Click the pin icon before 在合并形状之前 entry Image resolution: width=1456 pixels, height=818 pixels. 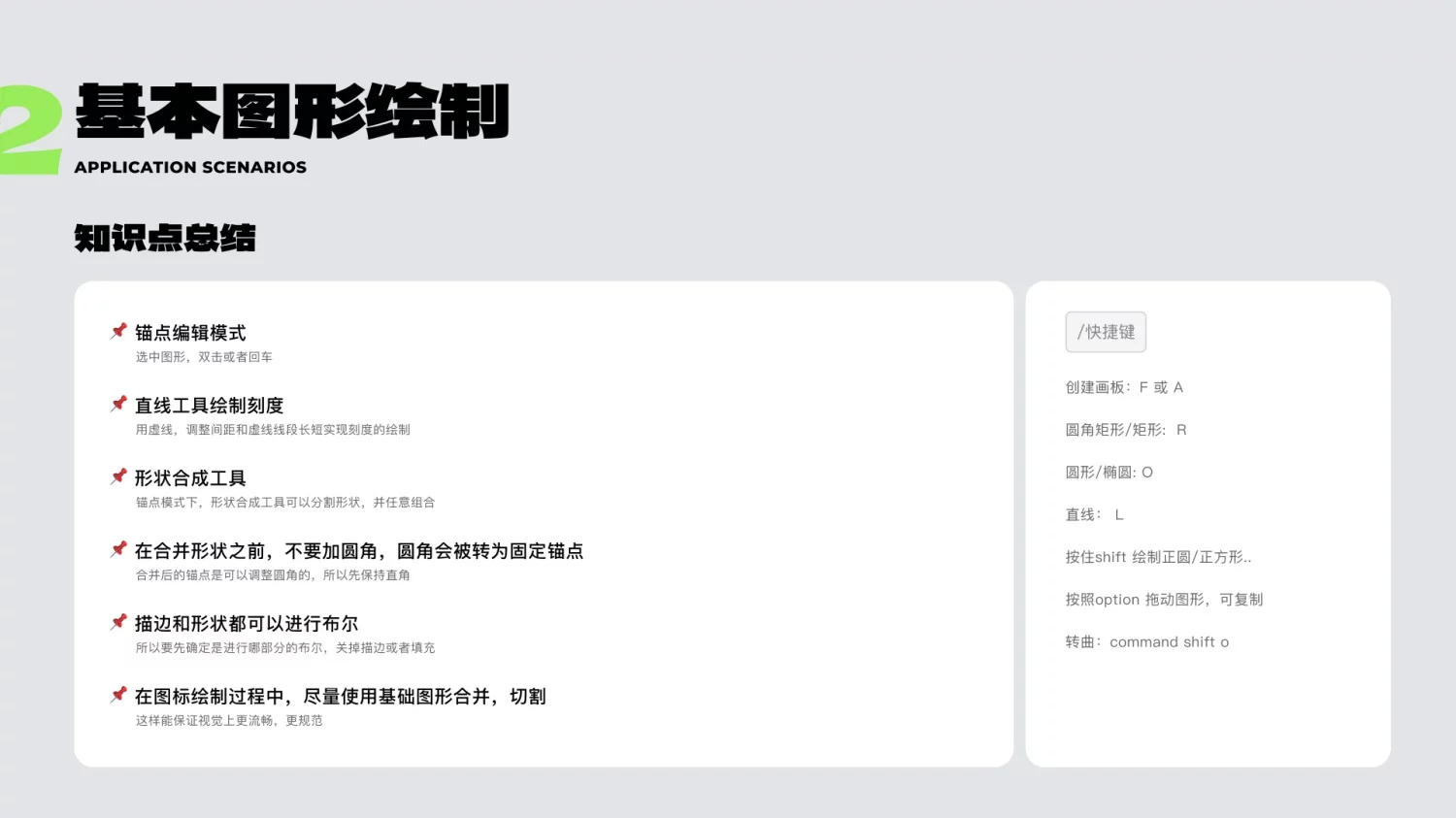pyautogui.click(x=118, y=548)
